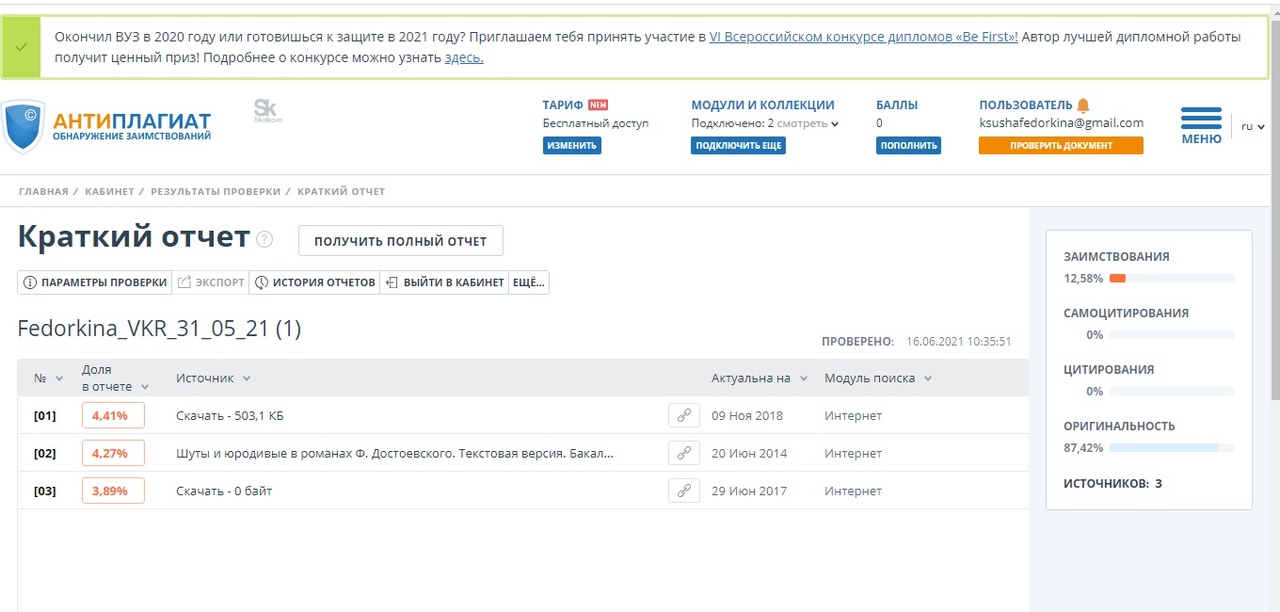
Task: Click the help question mark beside Краткий отчет
Action: (264, 239)
